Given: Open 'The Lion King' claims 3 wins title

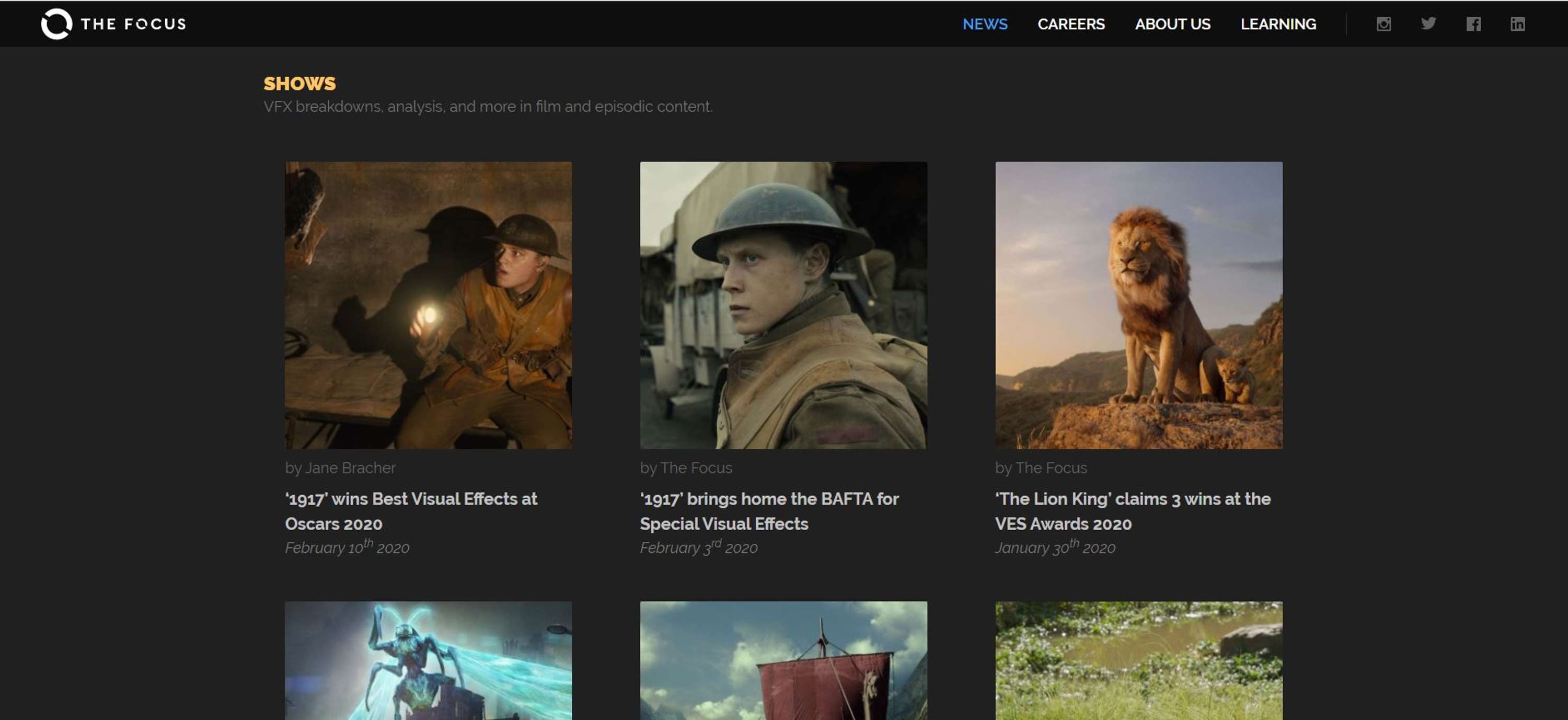Looking at the screenshot, I should click(1133, 511).
